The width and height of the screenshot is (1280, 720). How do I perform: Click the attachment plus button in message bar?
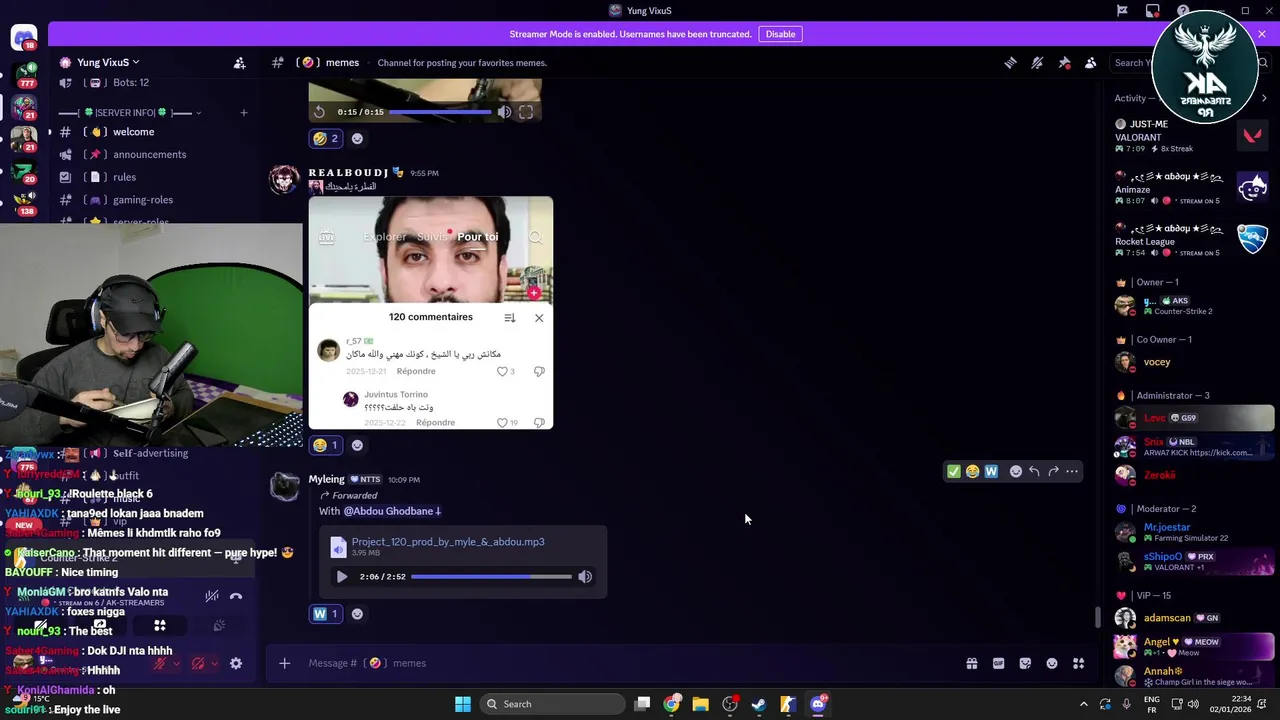pos(284,663)
